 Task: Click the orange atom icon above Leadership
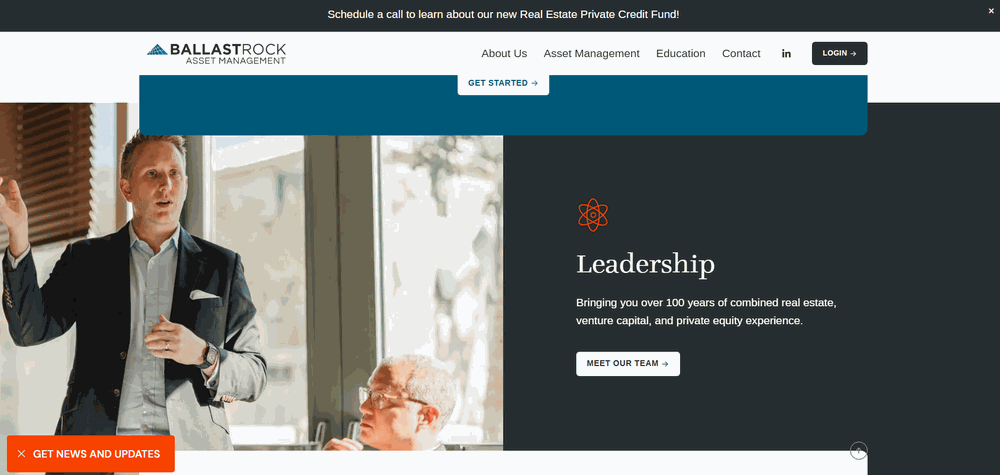(593, 215)
